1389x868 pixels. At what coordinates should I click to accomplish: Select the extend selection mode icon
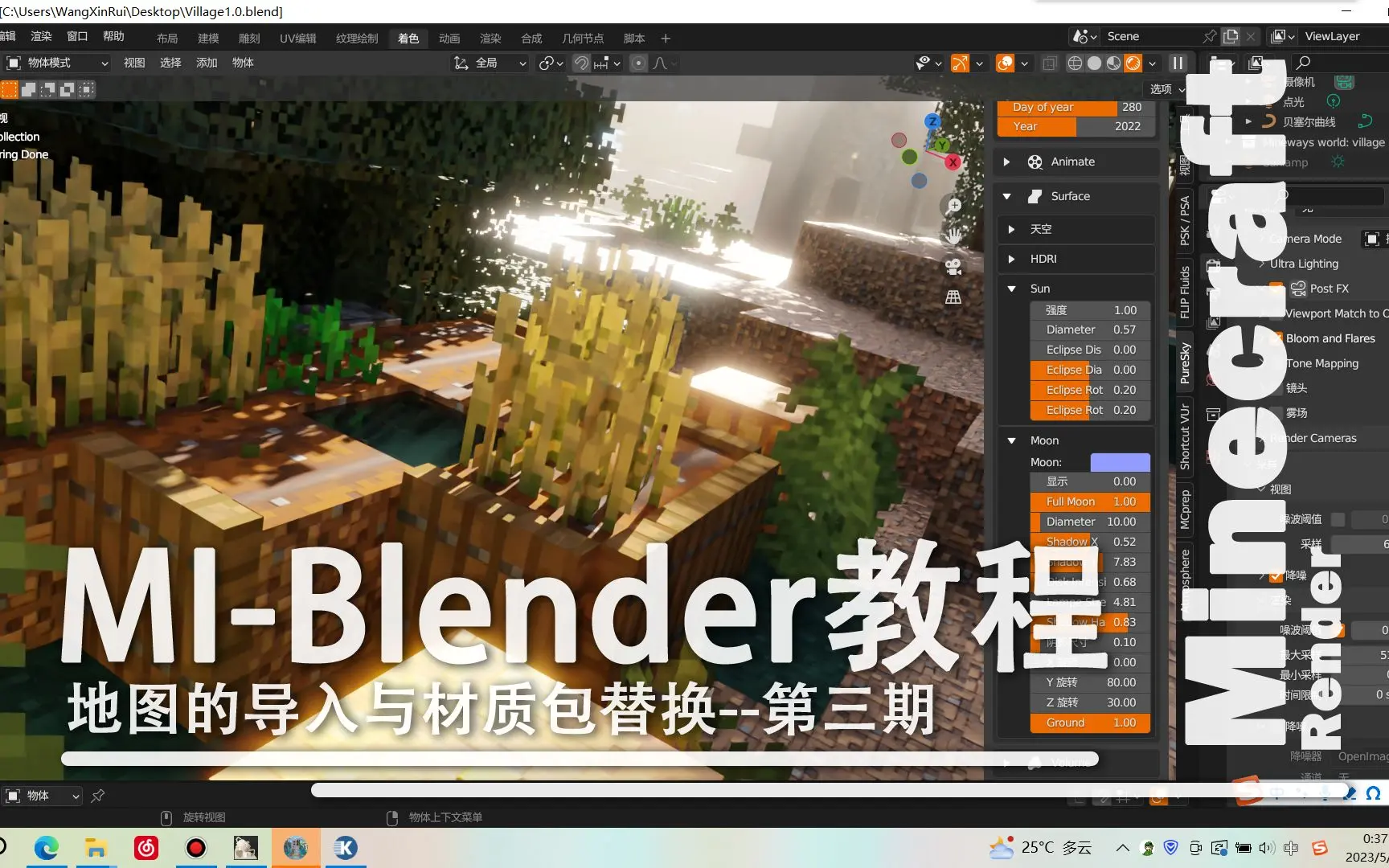coord(28,89)
